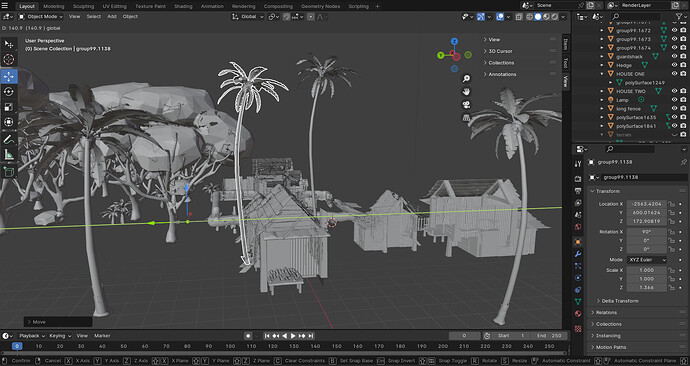Expand the guardshack tree item
Image resolution: width=690 pixels, height=366 pixels.
pos(602,57)
